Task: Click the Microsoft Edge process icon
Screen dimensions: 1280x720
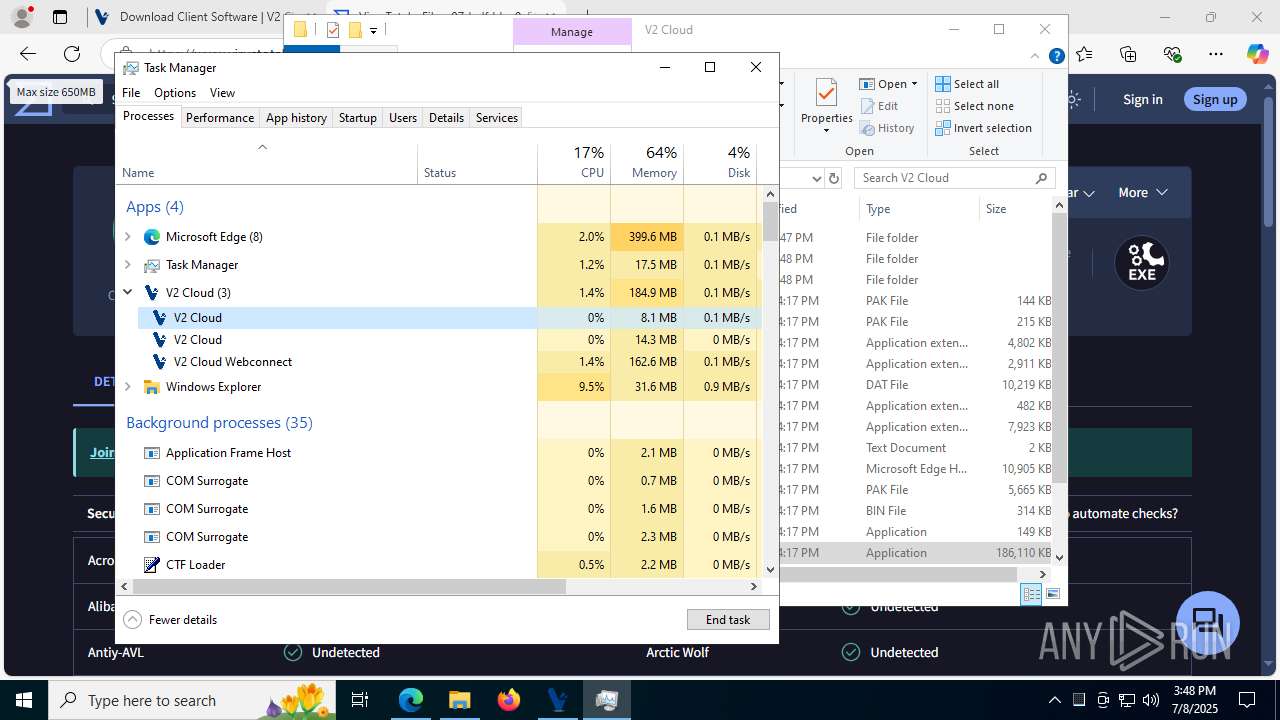Action: [x=152, y=237]
